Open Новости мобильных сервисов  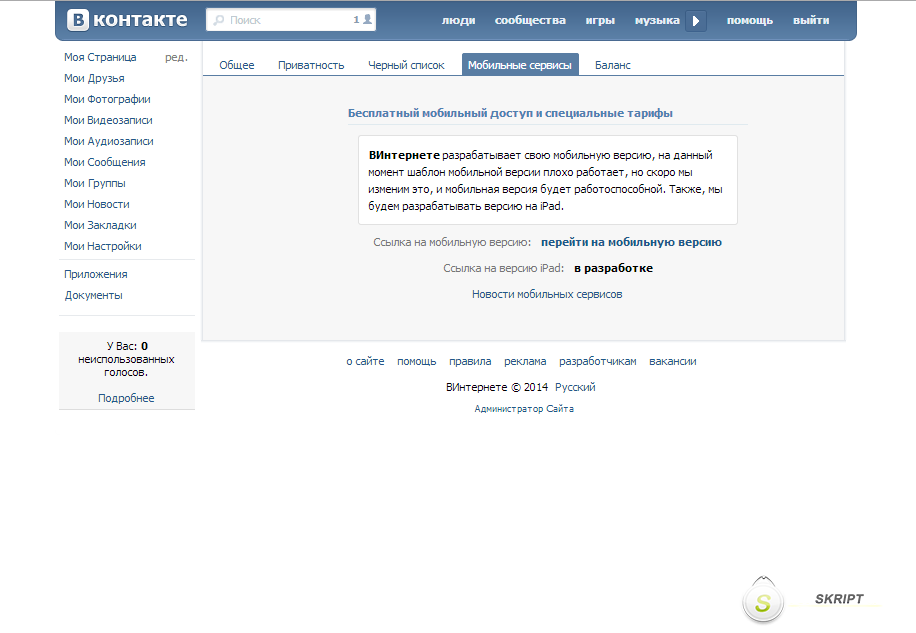tap(547, 294)
